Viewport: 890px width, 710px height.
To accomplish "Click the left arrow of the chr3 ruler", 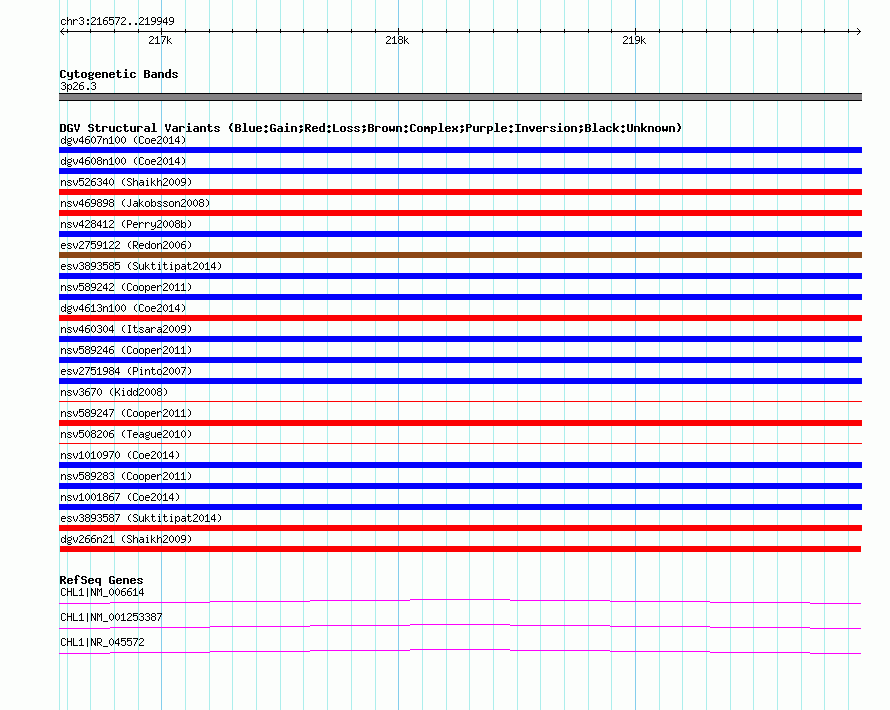I will pyautogui.click(x=62, y=32).
